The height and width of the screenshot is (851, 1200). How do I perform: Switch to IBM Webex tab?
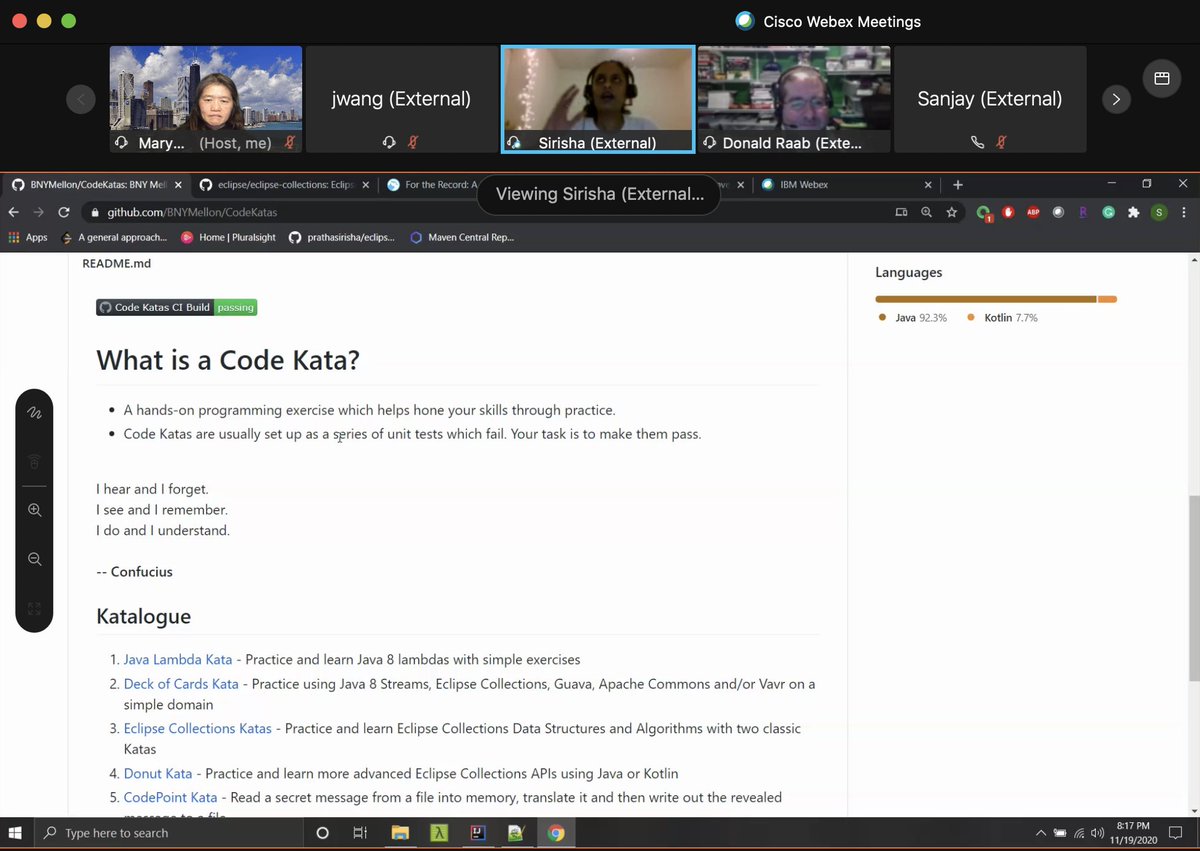click(847, 185)
